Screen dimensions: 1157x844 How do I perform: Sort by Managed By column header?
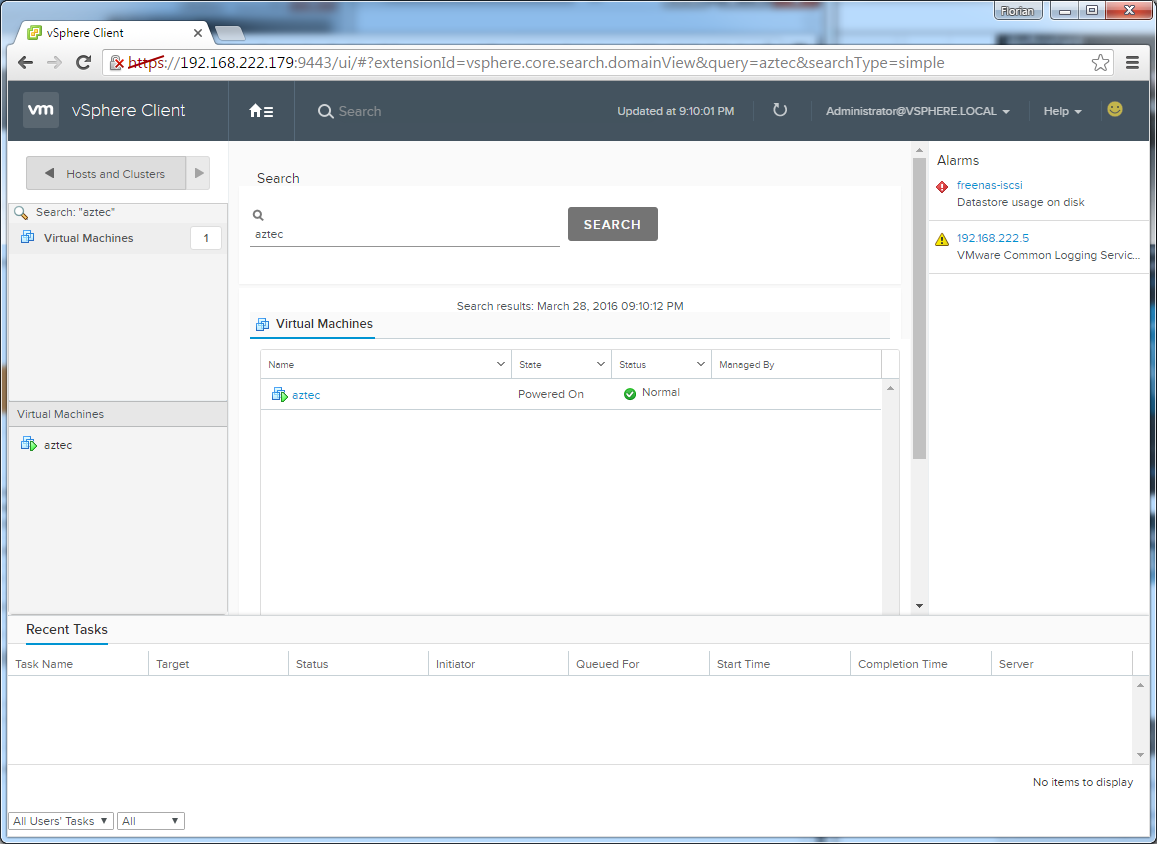(x=796, y=364)
